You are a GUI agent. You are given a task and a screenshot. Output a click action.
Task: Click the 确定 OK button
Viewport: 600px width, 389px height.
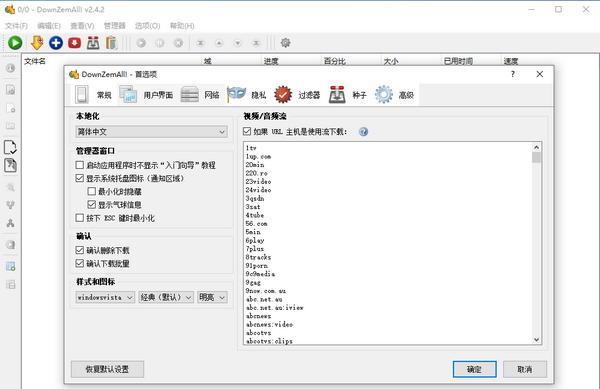[474, 369]
